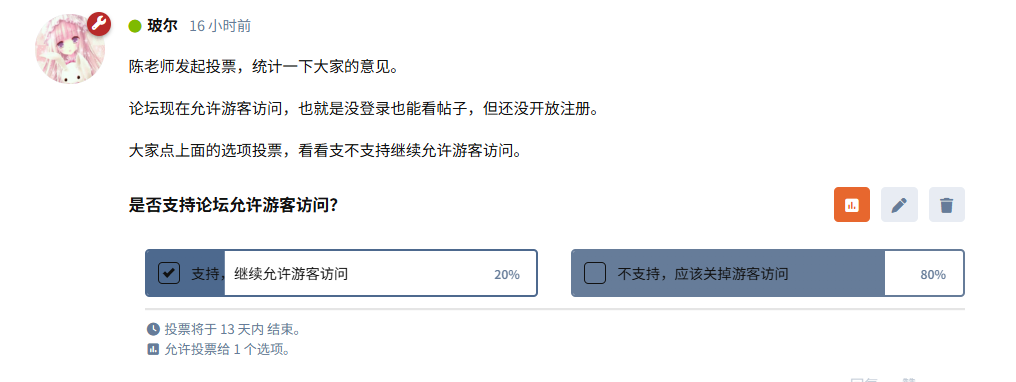Screen dimensions: 1016x382
Task: Click the 允许投票给 1 个选项 notice text
Action: click(x=227, y=350)
